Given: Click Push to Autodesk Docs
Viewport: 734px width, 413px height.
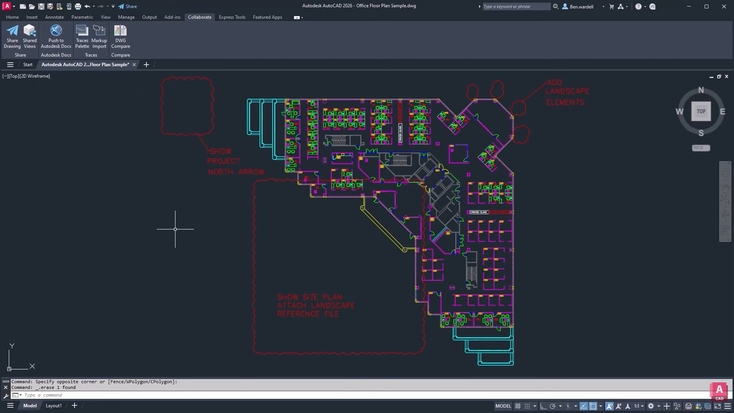Looking at the screenshot, I should pyautogui.click(x=56, y=32).
